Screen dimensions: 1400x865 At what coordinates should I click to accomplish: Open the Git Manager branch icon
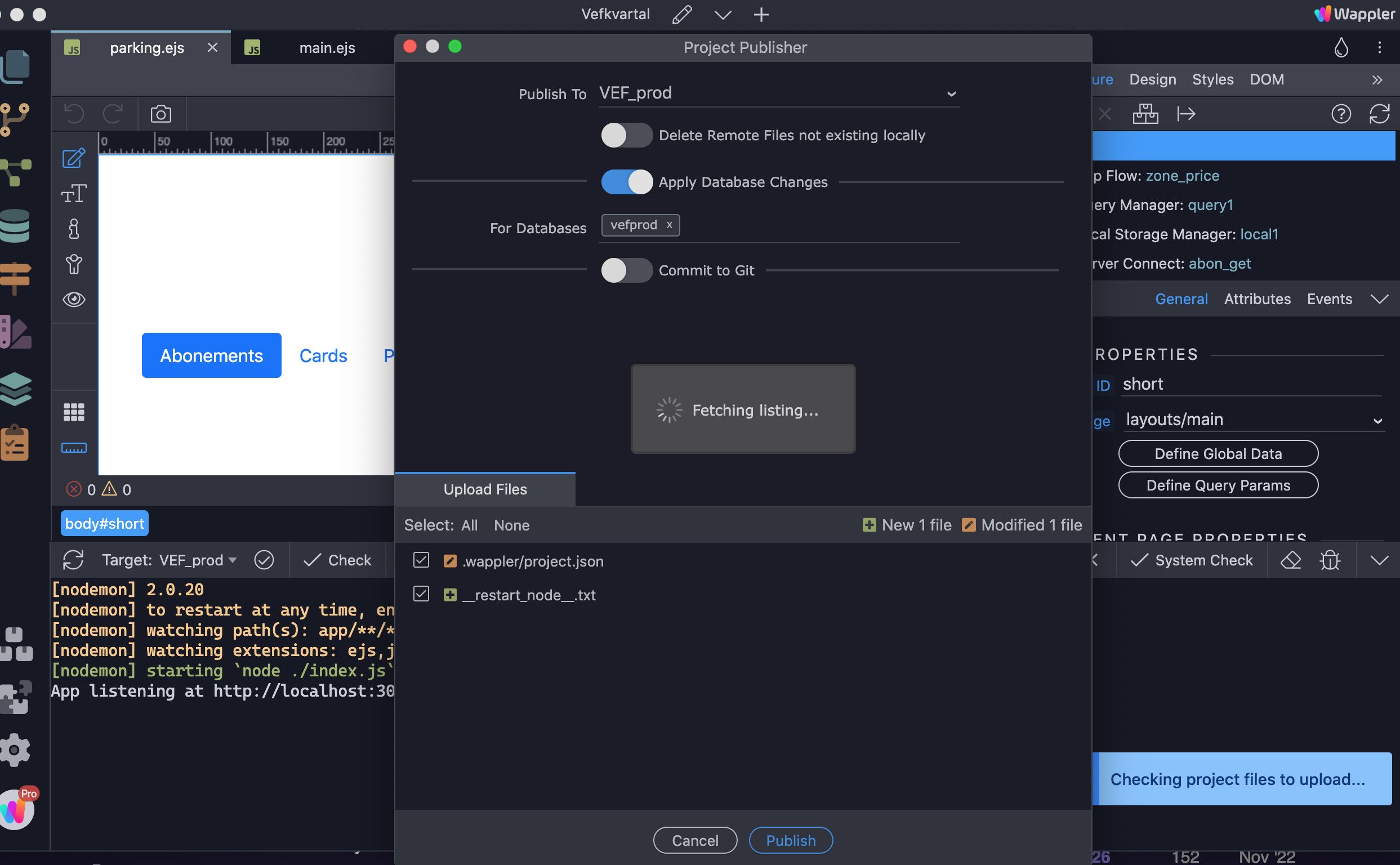tap(14, 119)
